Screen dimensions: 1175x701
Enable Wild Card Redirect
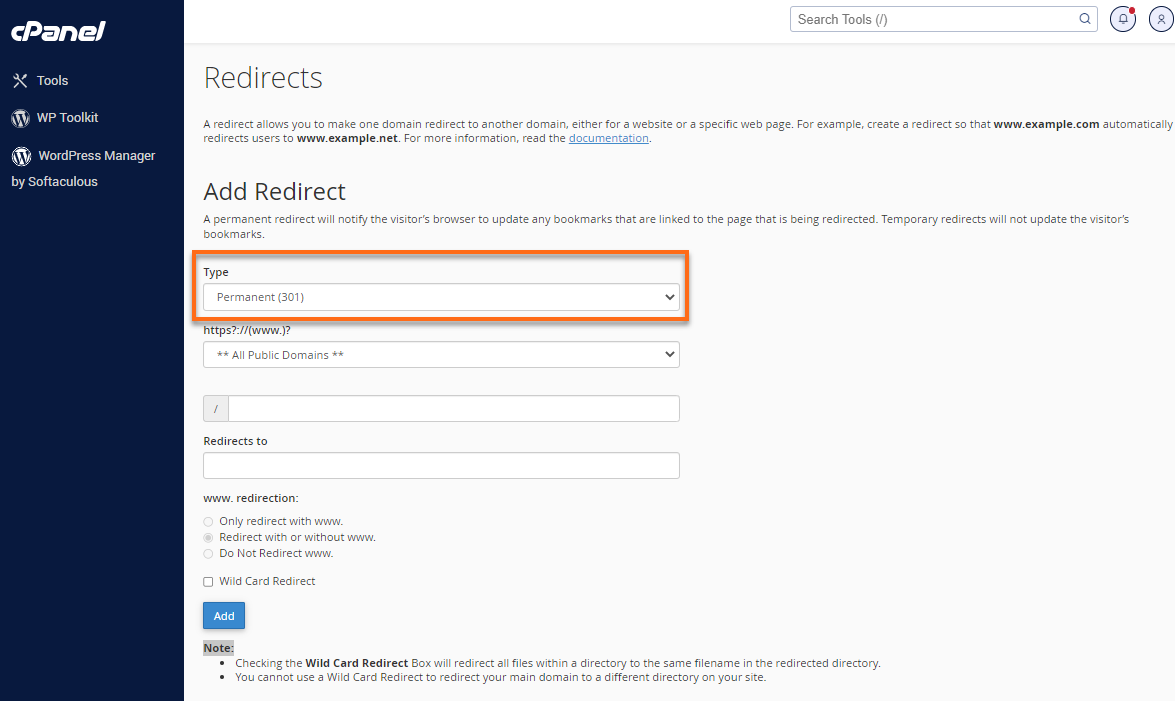pyautogui.click(x=208, y=581)
